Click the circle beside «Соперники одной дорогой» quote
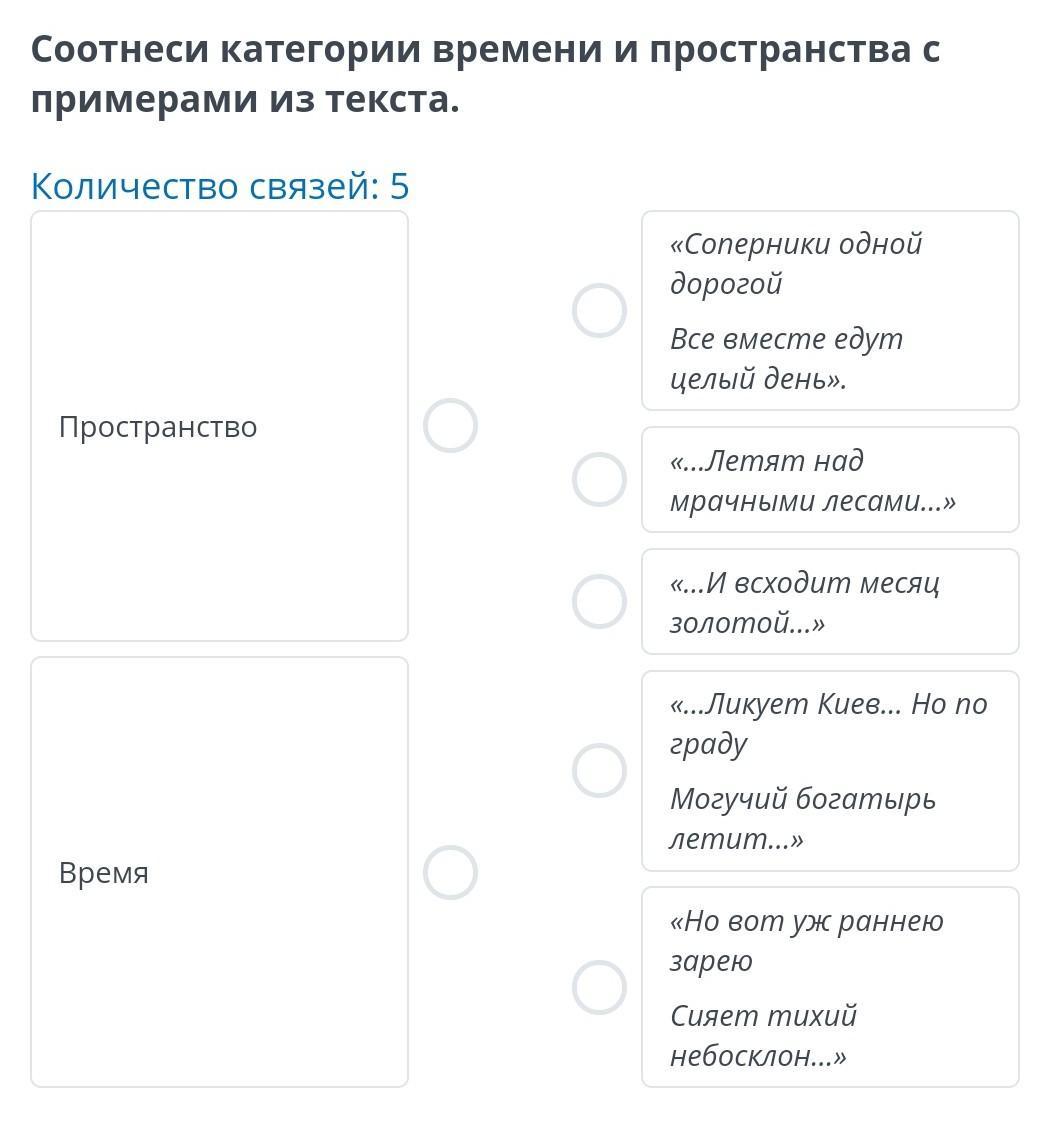 tap(599, 310)
